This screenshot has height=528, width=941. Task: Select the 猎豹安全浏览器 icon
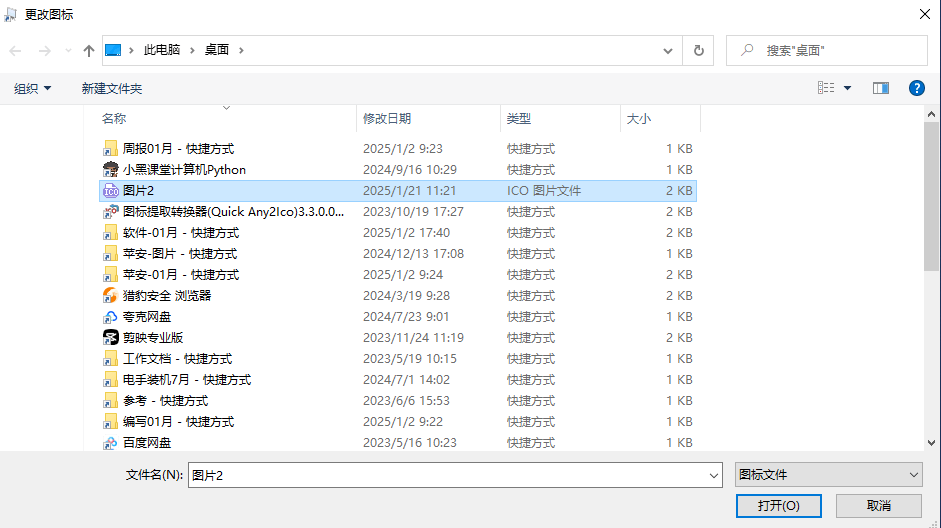[110, 295]
